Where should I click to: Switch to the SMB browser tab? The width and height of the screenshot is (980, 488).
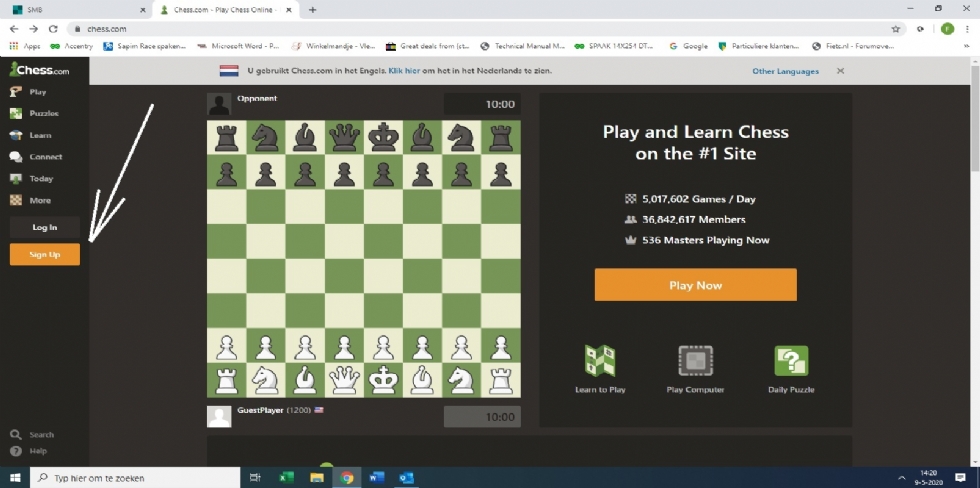click(76, 10)
